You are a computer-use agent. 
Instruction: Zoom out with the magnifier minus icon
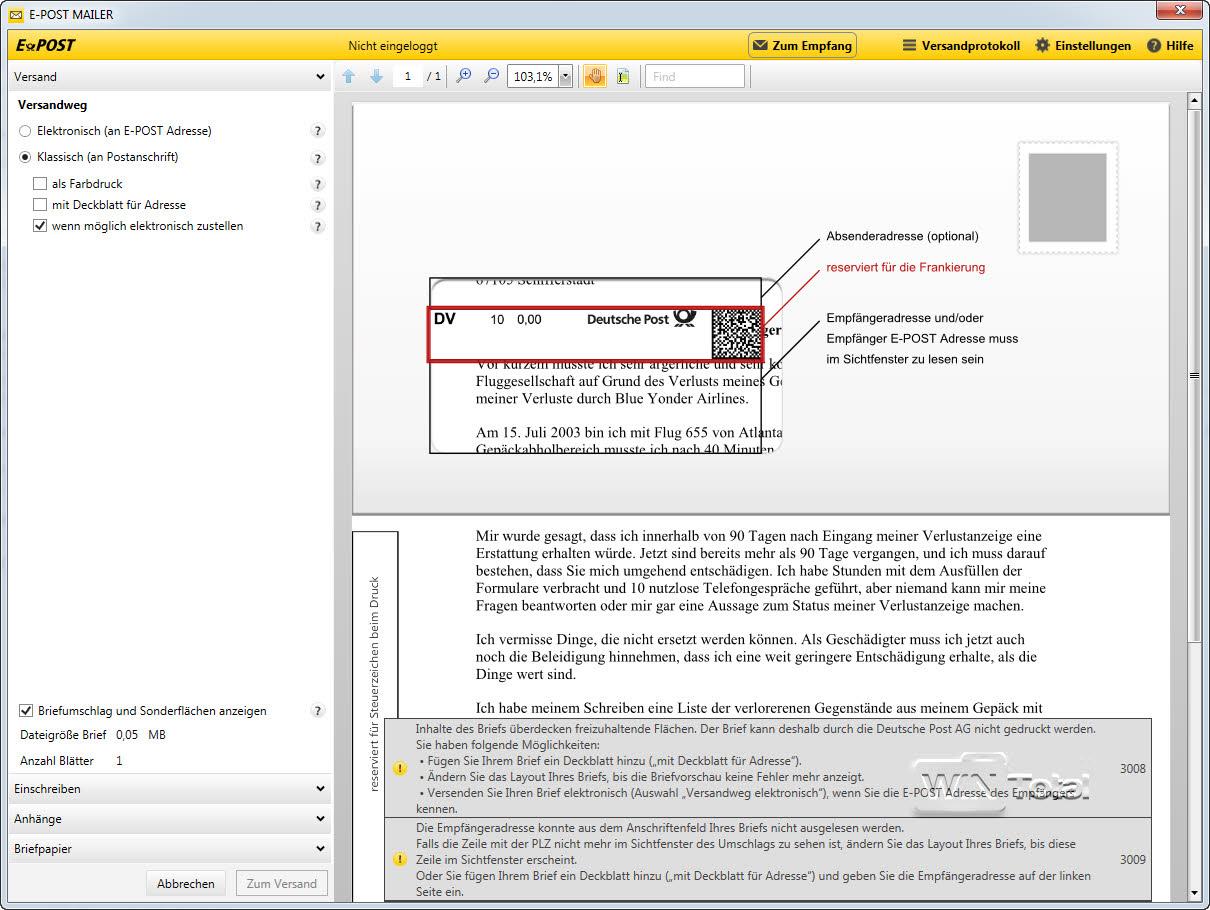pos(491,76)
